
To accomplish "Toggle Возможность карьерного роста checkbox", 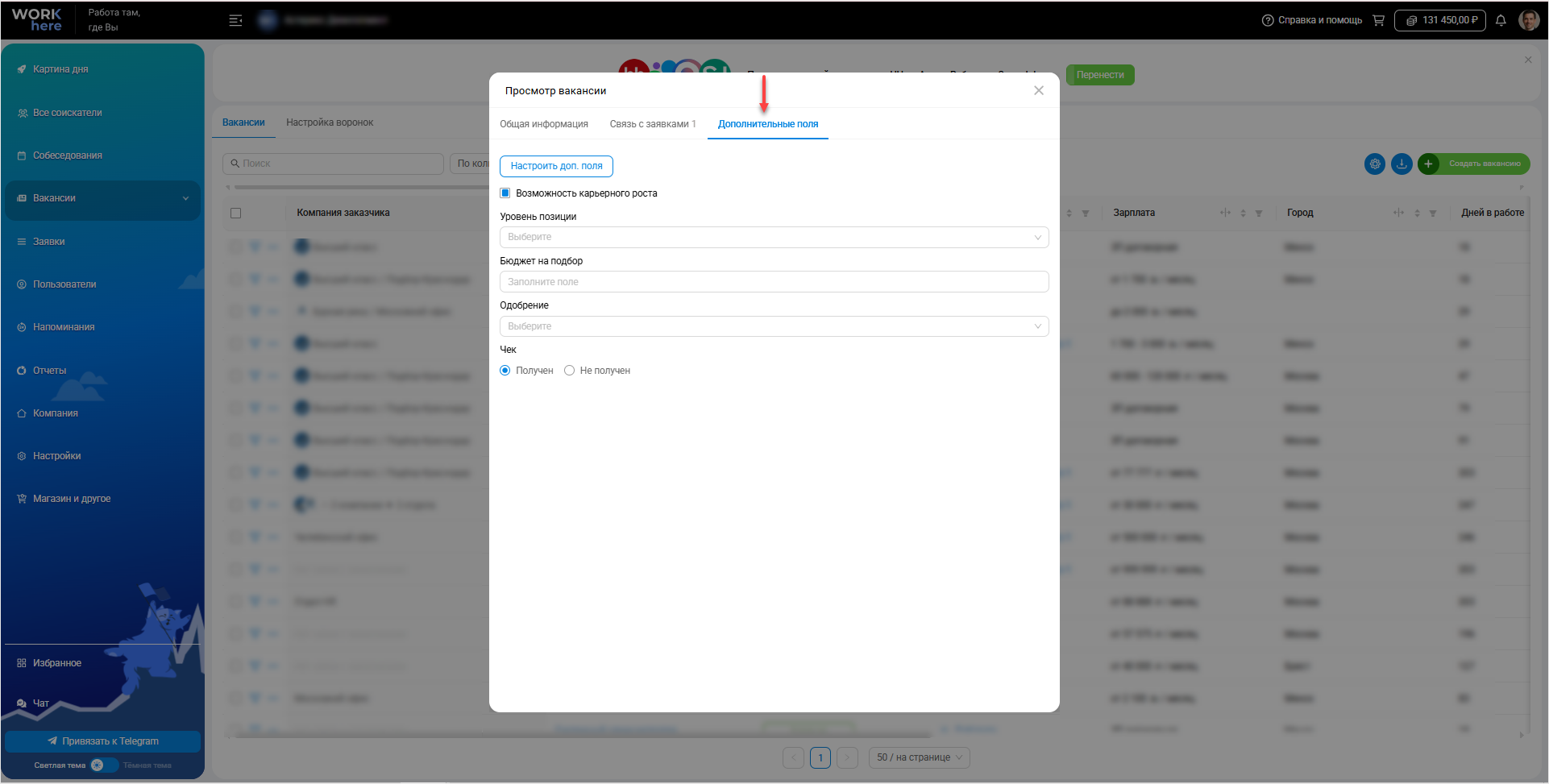I will click(505, 193).
